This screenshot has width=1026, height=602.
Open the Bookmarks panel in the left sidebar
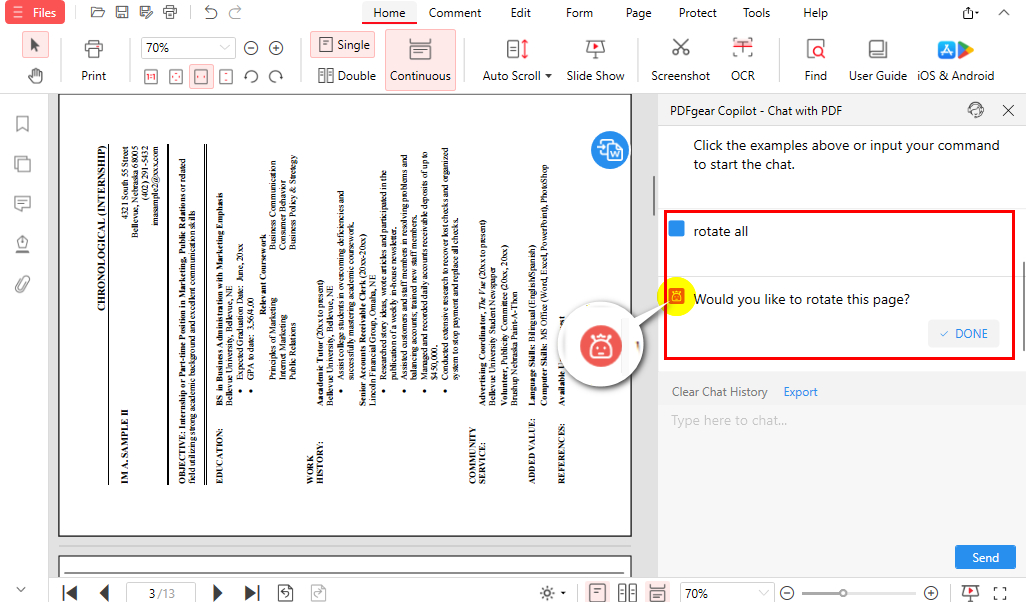pos(22,124)
